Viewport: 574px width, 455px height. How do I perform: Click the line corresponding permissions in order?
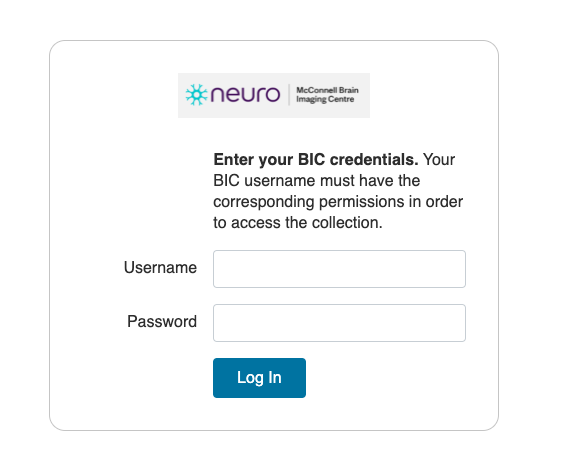338,202
